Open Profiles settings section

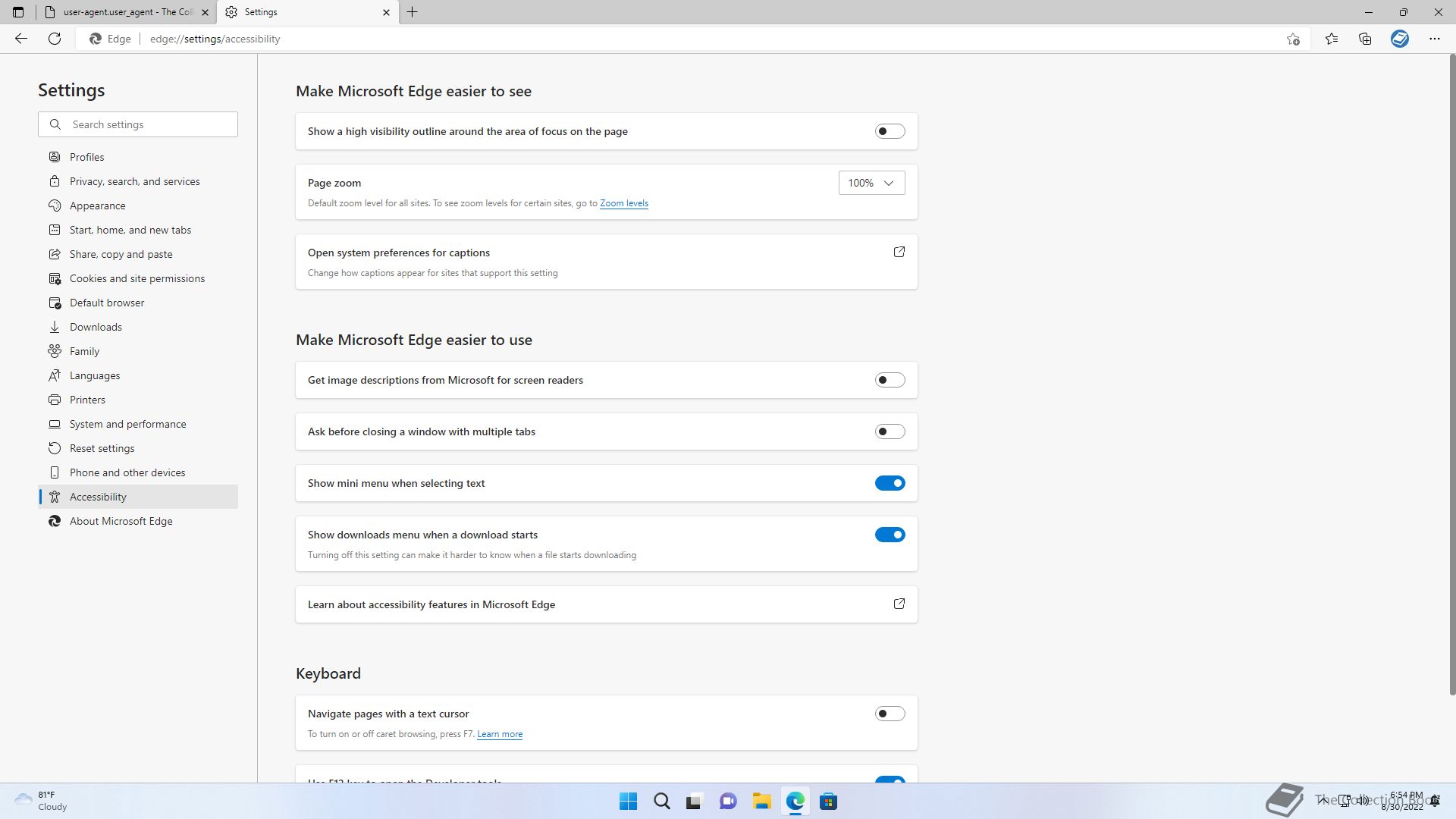138,157
